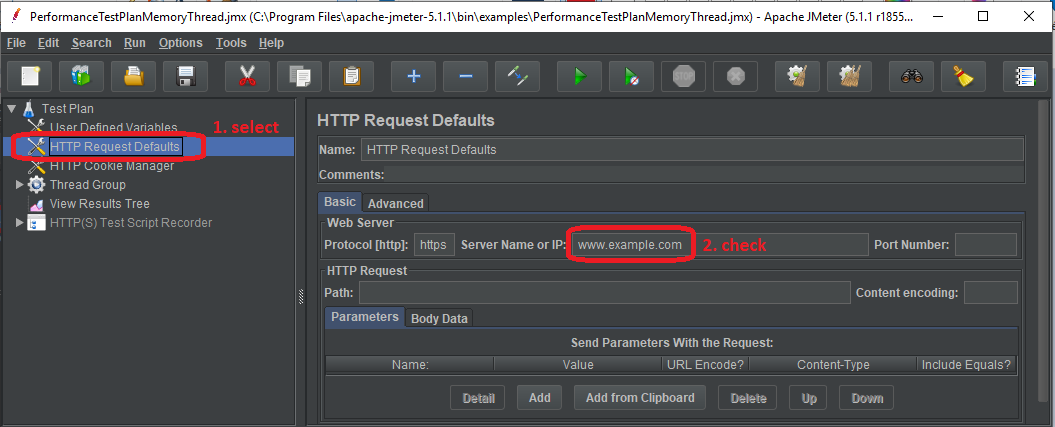
Task: Expand the Thread Group tree node
Action: (20, 185)
